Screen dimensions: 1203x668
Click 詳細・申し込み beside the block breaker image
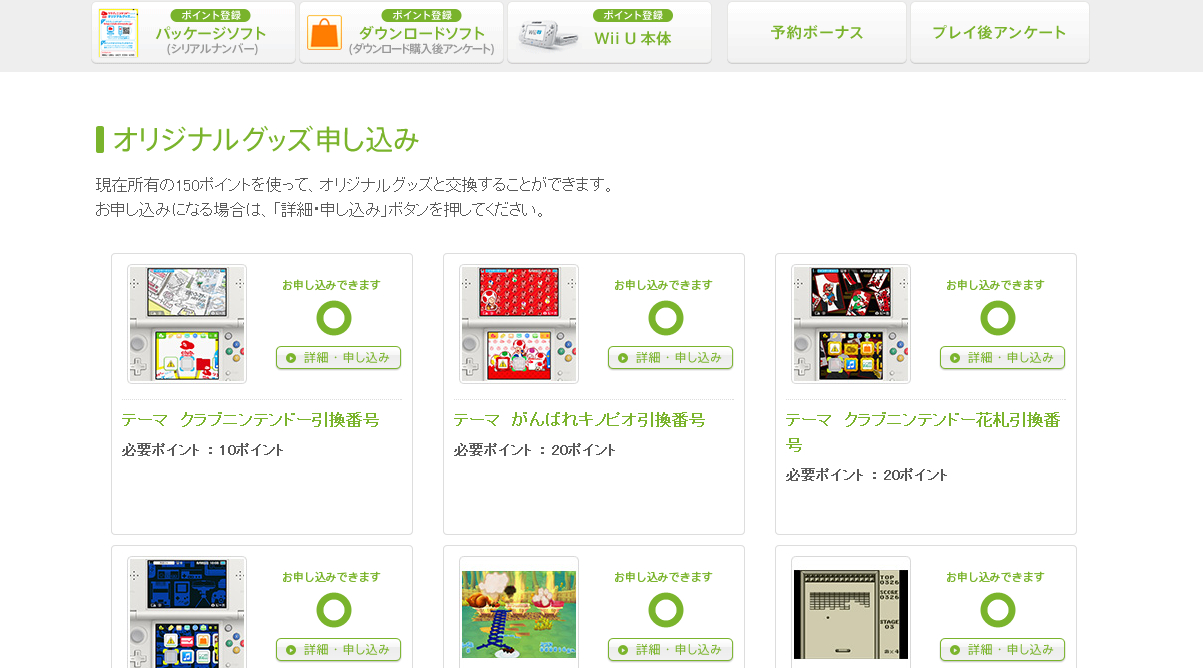click(1003, 650)
